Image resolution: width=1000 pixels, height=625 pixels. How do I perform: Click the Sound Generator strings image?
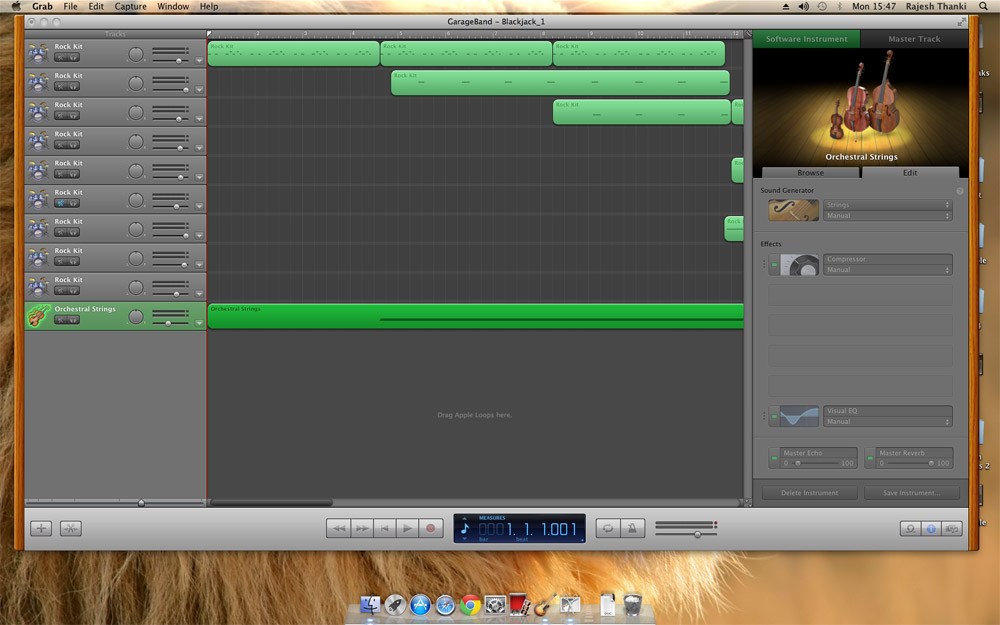point(793,210)
